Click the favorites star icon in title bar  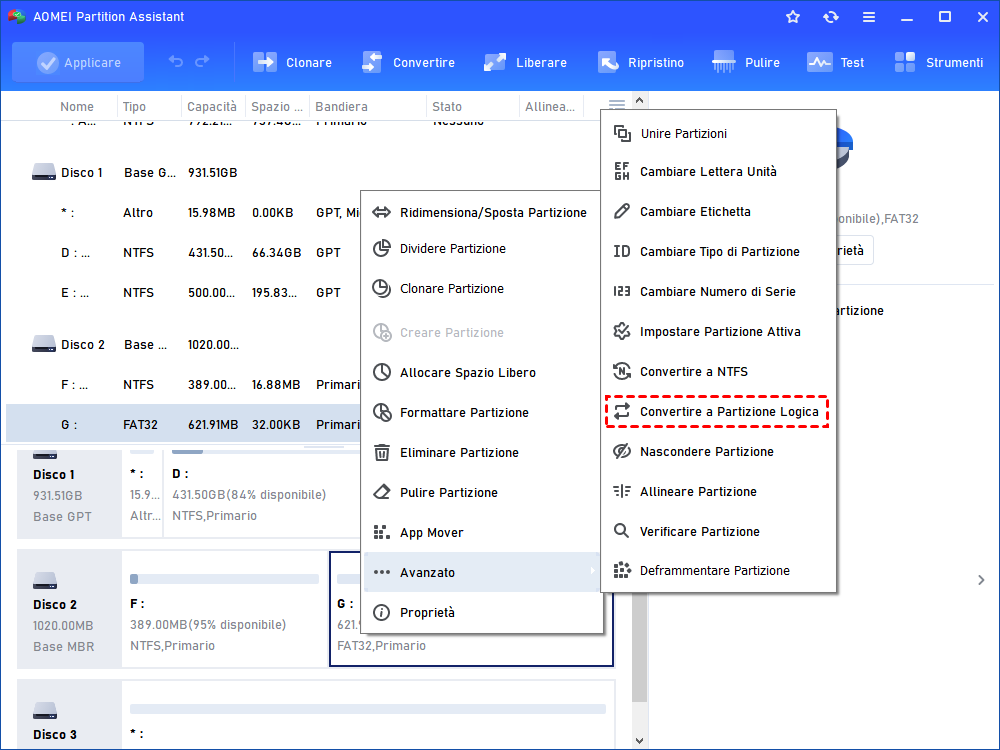793,17
